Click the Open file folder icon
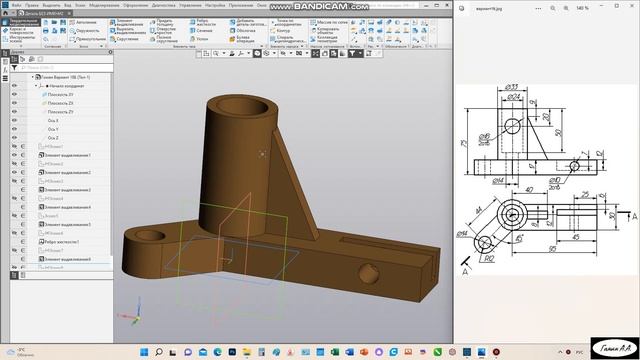Image resolution: width=640 pixels, height=360 pixels. pyautogui.click(x=54, y=22)
